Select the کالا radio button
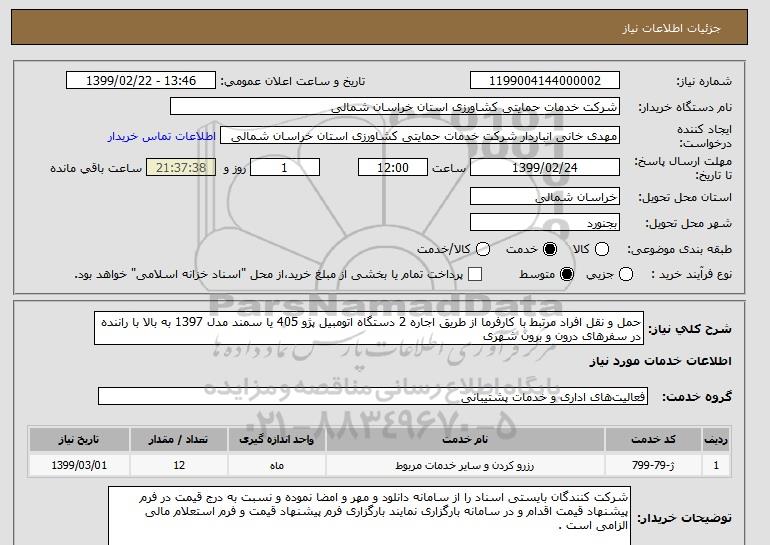Viewport: 770px width, 545px height. [x=602, y=249]
